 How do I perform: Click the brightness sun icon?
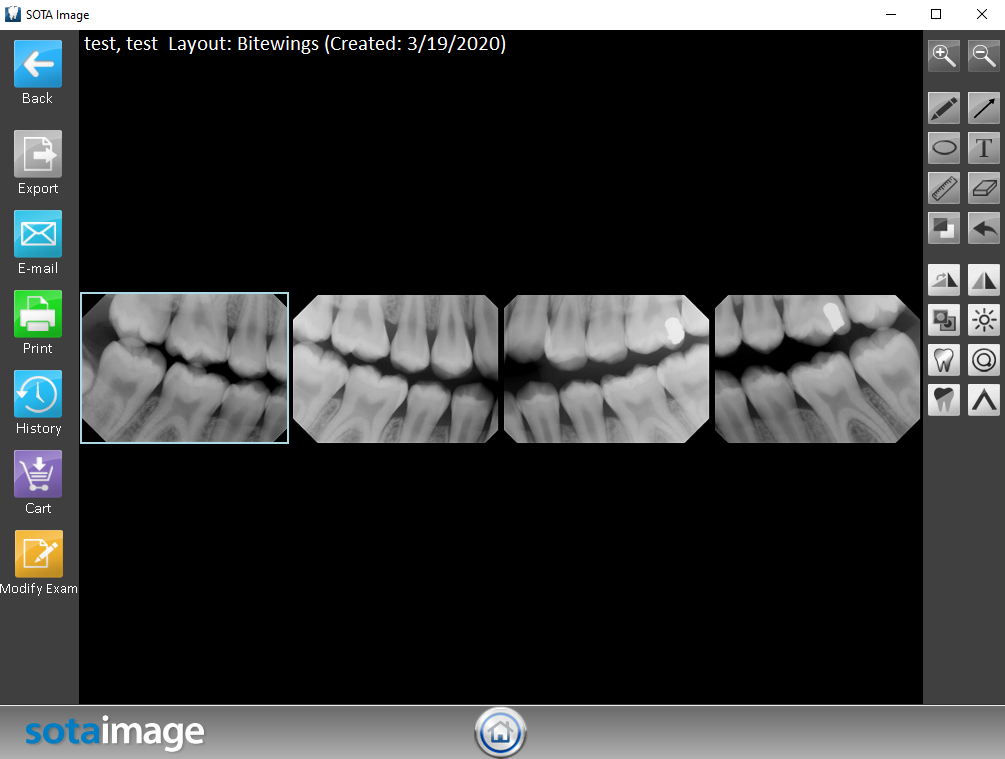(984, 321)
